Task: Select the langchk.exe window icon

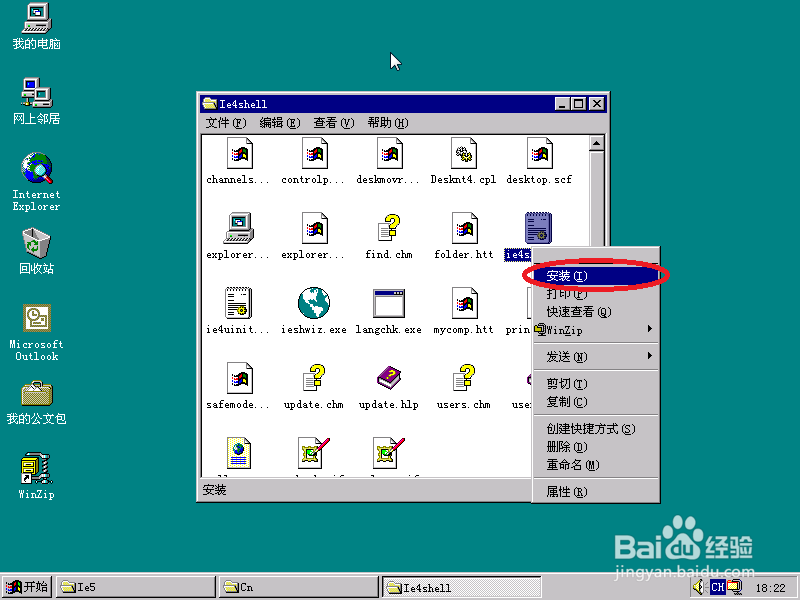Action: pyautogui.click(x=388, y=303)
